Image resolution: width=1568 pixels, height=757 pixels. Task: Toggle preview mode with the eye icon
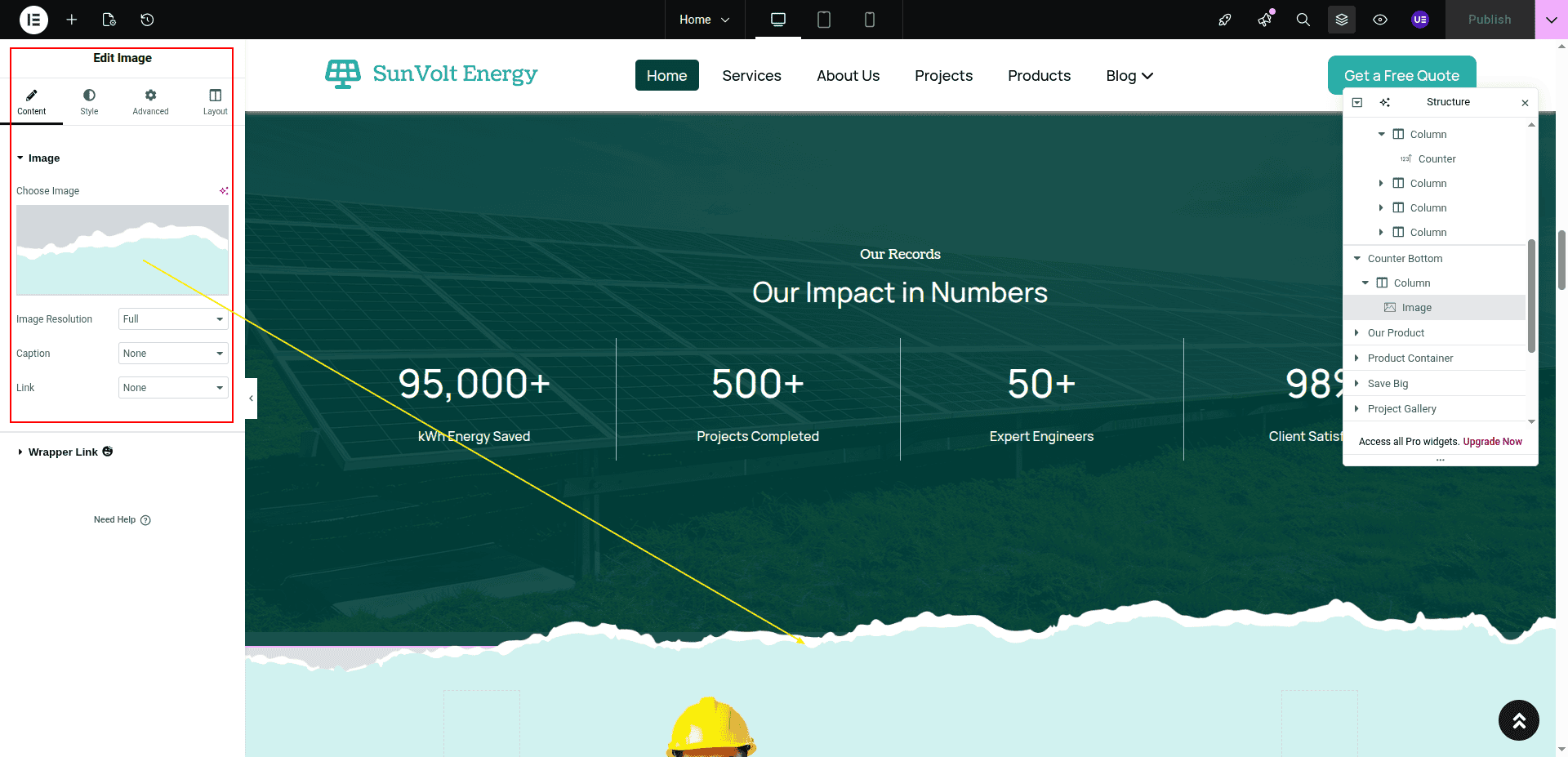[1380, 20]
